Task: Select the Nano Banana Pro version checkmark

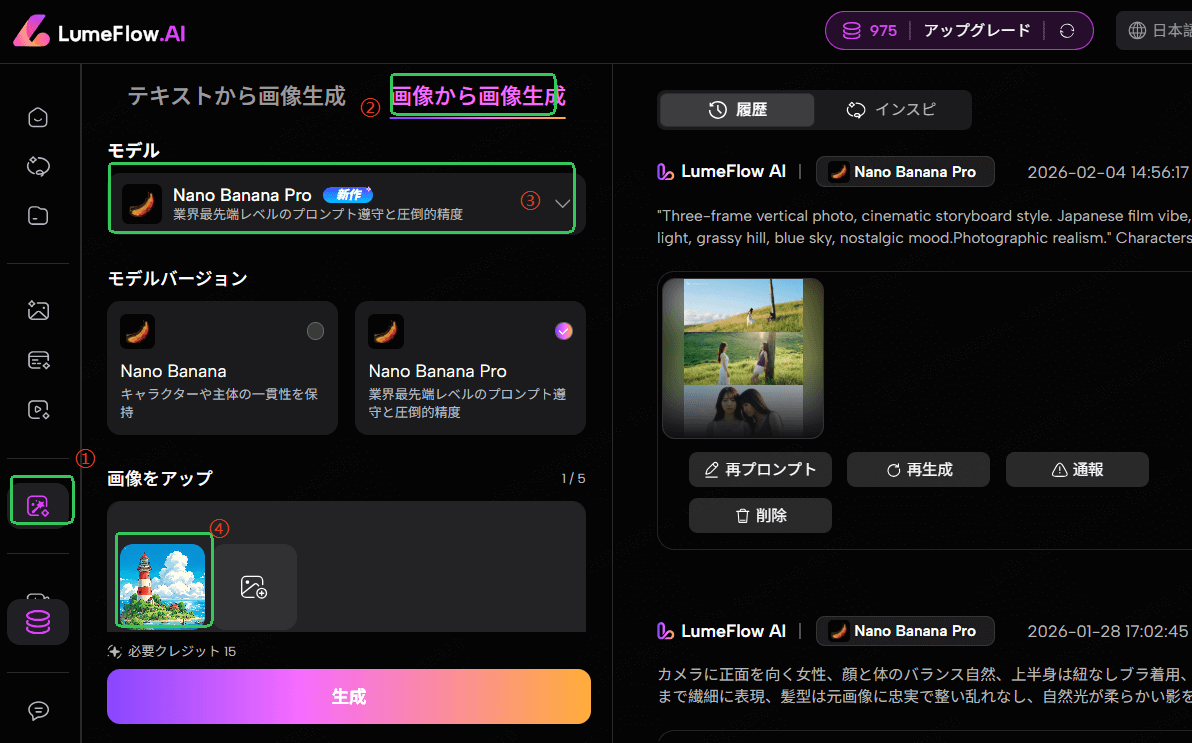Action: coord(564,331)
